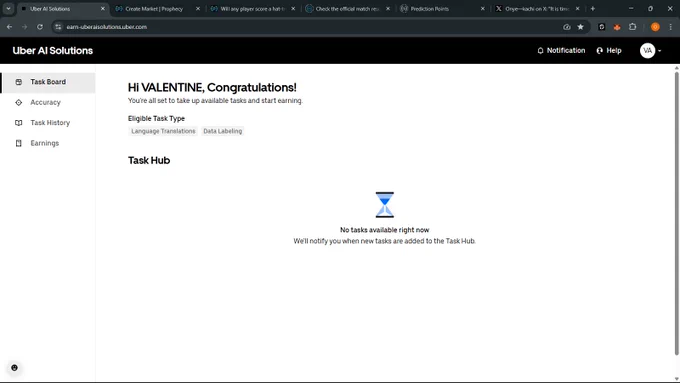Open the Help link in header
This screenshot has height=383, width=680.
[609, 51]
